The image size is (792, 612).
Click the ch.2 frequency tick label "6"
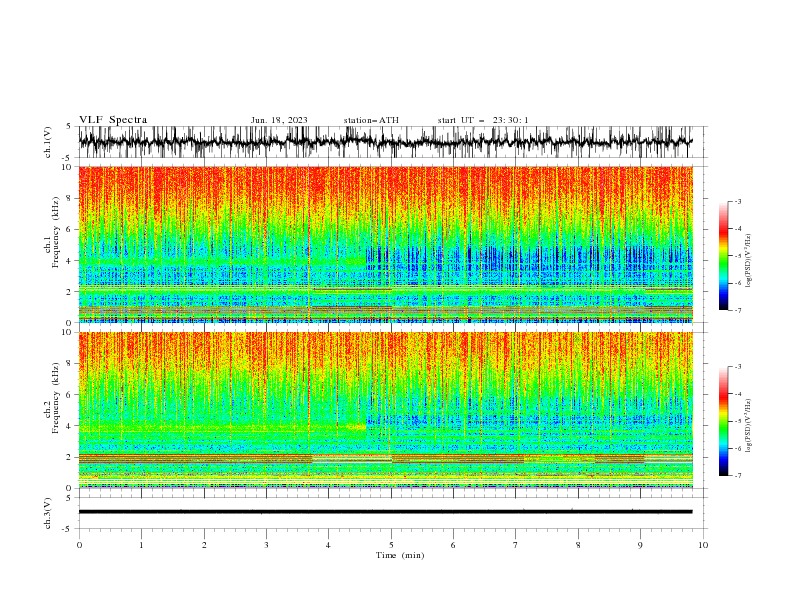point(69,395)
